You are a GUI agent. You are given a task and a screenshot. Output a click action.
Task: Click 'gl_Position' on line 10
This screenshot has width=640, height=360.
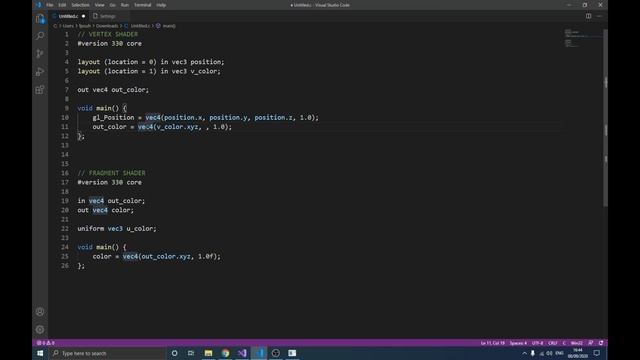[x=113, y=118]
